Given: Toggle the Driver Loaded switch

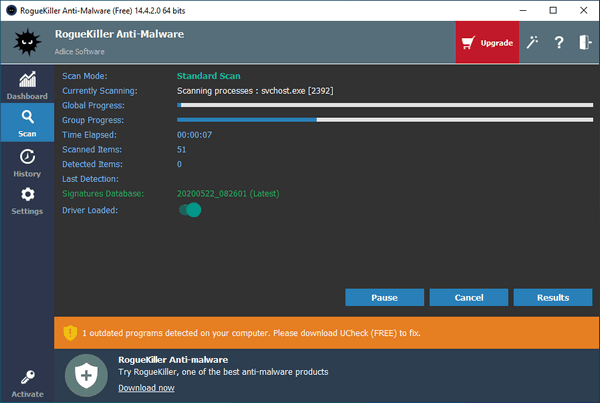Looking at the screenshot, I should tap(190, 210).
